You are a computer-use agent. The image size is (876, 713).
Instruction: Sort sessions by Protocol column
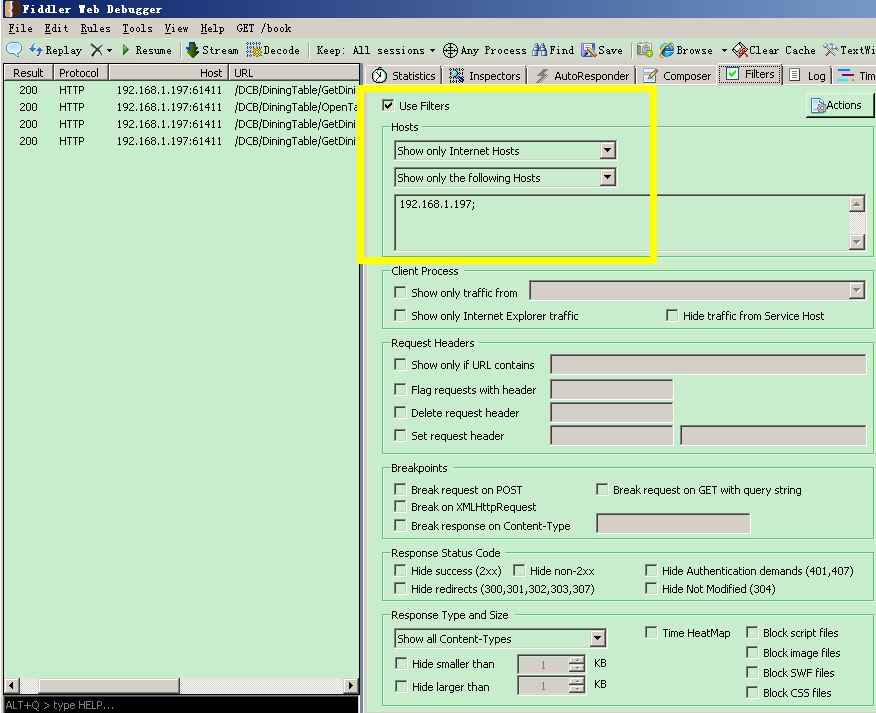[x=79, y=73]
